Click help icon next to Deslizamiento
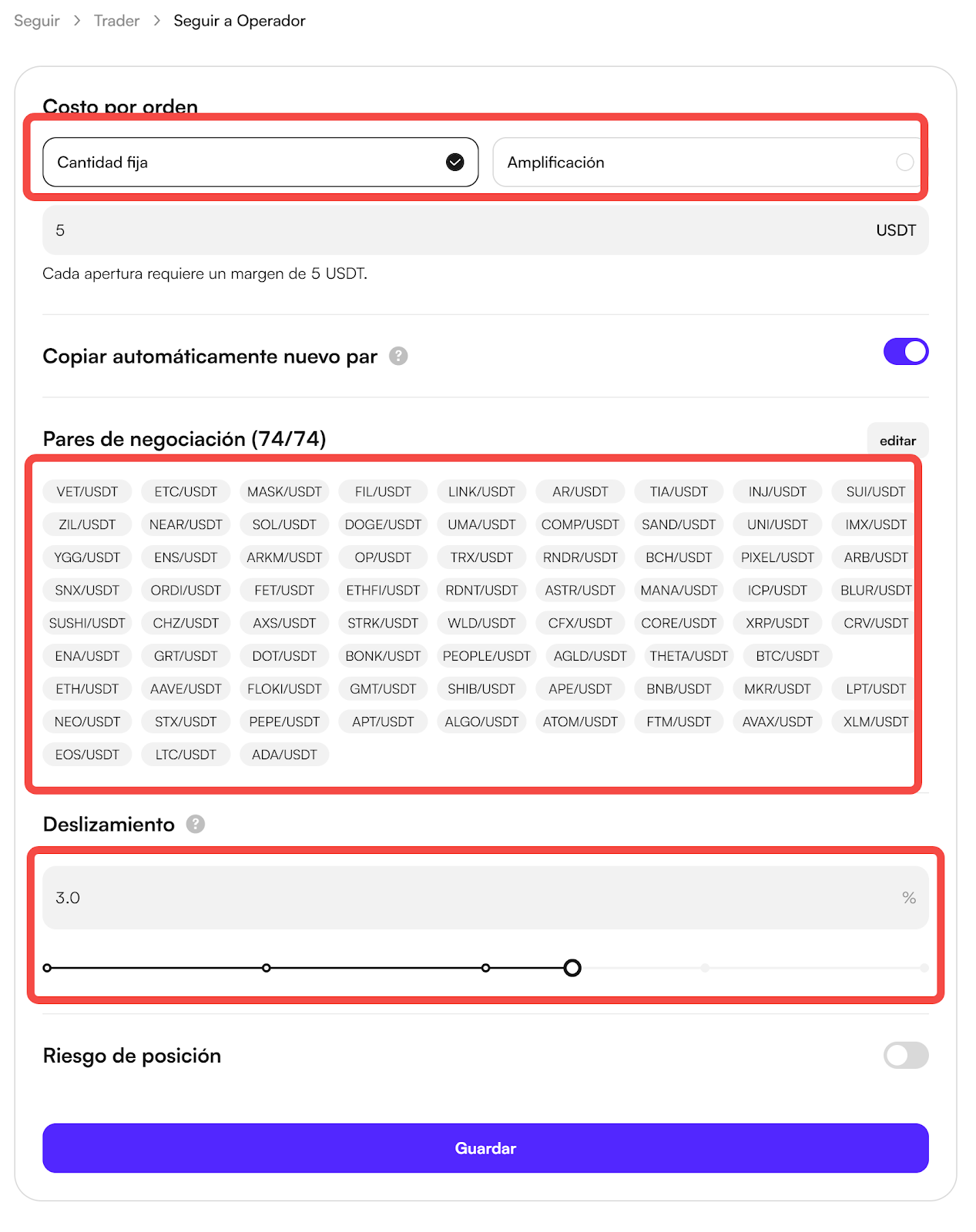 pyautogui.click(x=196, y=824)
